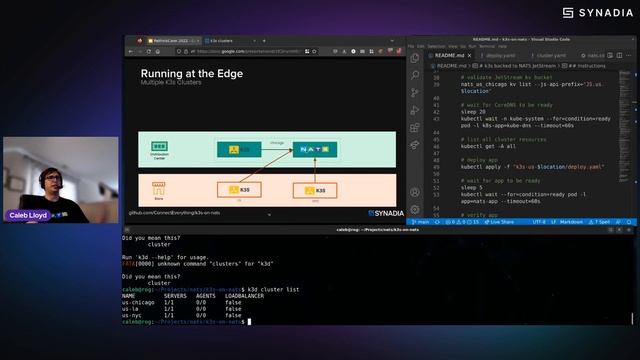Close the K3s clusters browser tab

tap(254, 41)
